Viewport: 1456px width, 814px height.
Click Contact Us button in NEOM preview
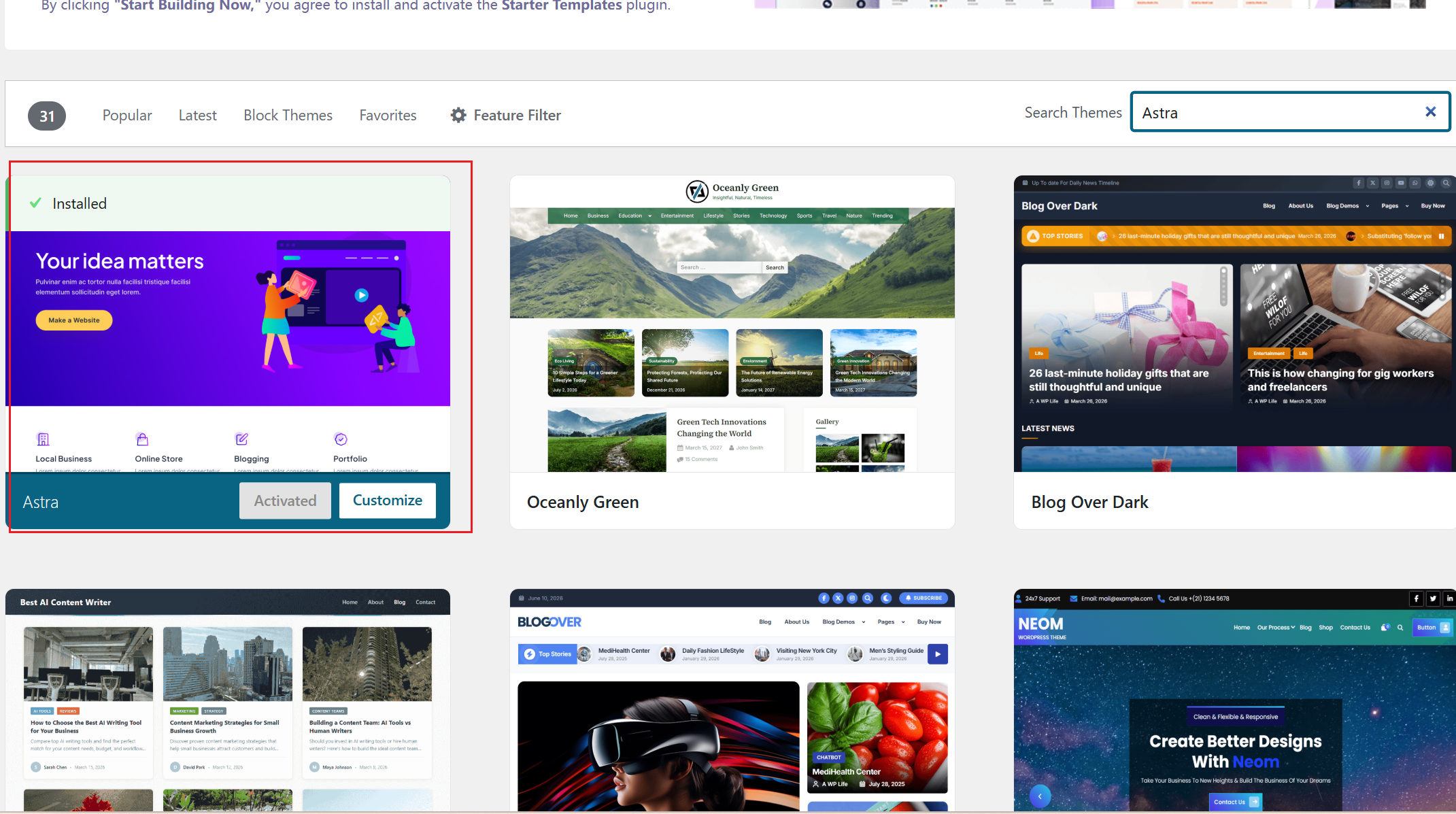[1235, 802]
